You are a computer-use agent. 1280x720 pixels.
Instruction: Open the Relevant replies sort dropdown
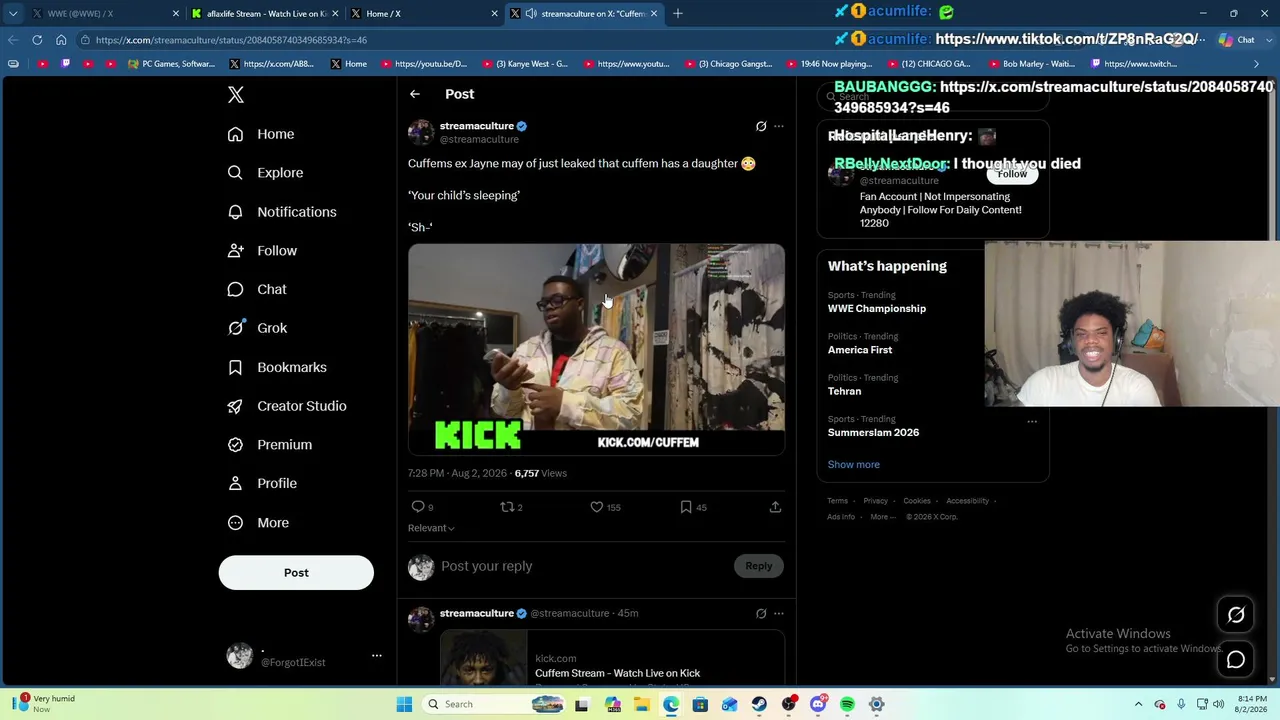(x=431, y=528)
